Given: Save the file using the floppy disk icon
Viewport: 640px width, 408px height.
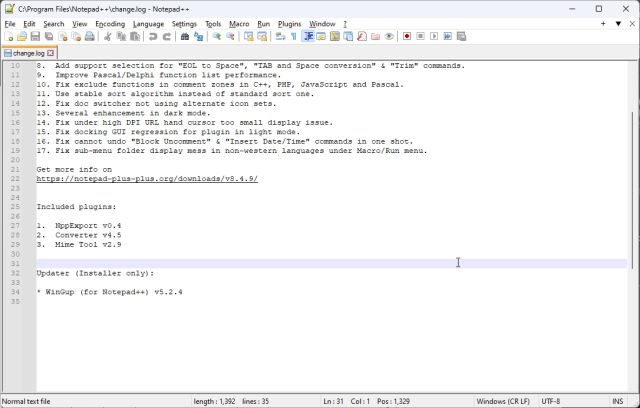Looking at the screenshot, I should [36, 37].
